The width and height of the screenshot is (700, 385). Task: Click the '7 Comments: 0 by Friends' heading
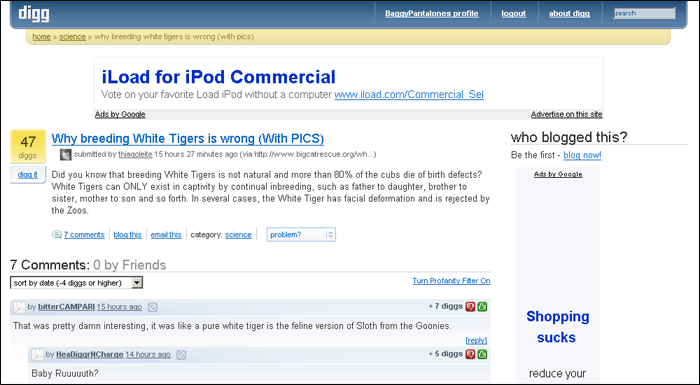[x=88, y=265]
